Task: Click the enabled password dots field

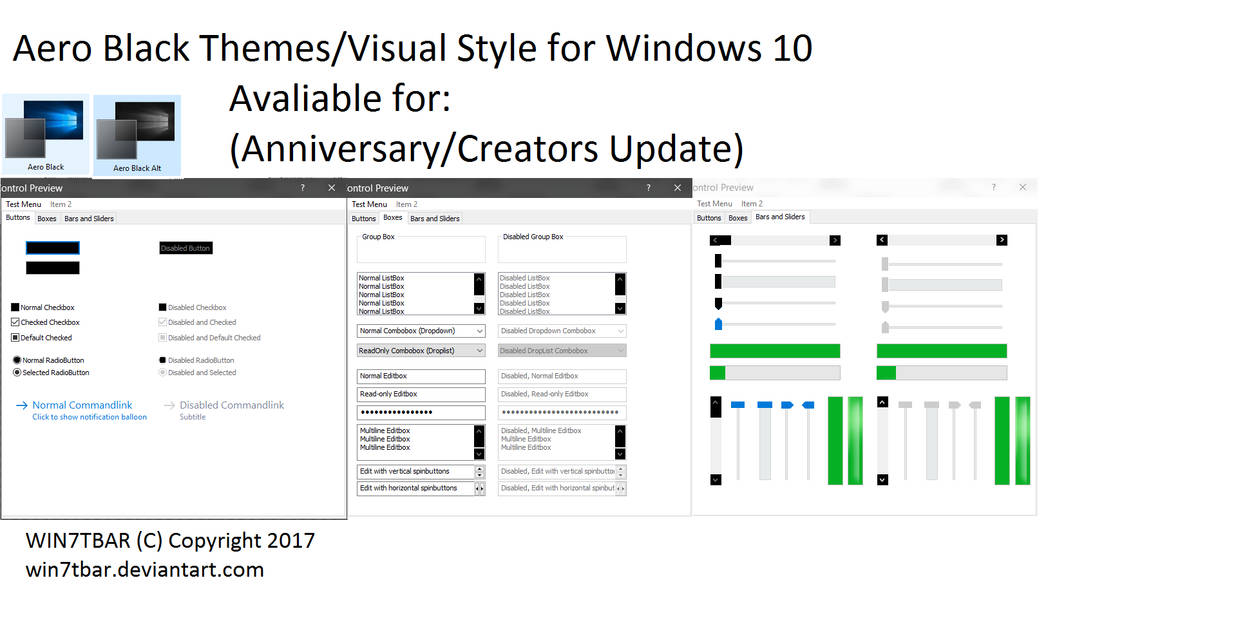Action: point(421,412)
